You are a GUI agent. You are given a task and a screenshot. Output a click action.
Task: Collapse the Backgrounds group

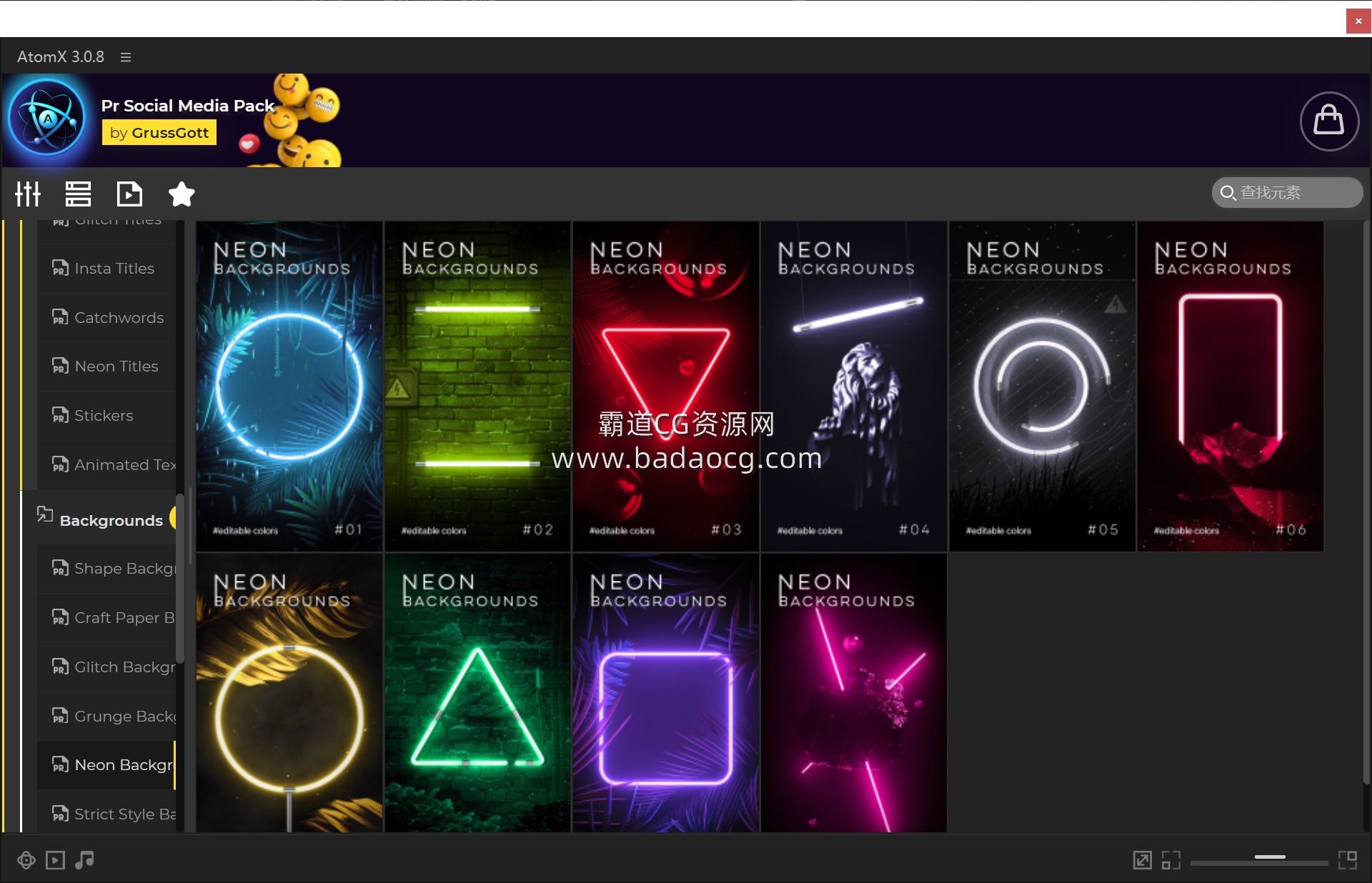pos(99,519)
